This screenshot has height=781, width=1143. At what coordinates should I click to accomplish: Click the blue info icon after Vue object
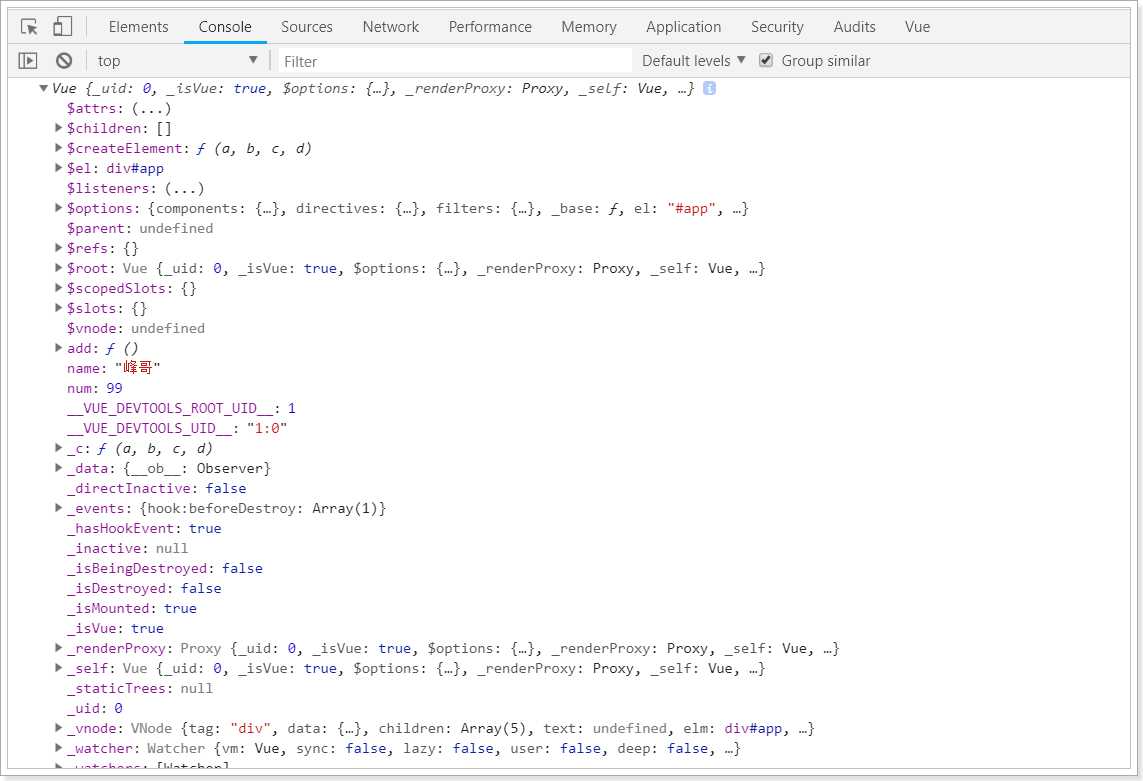click(709, 88)
